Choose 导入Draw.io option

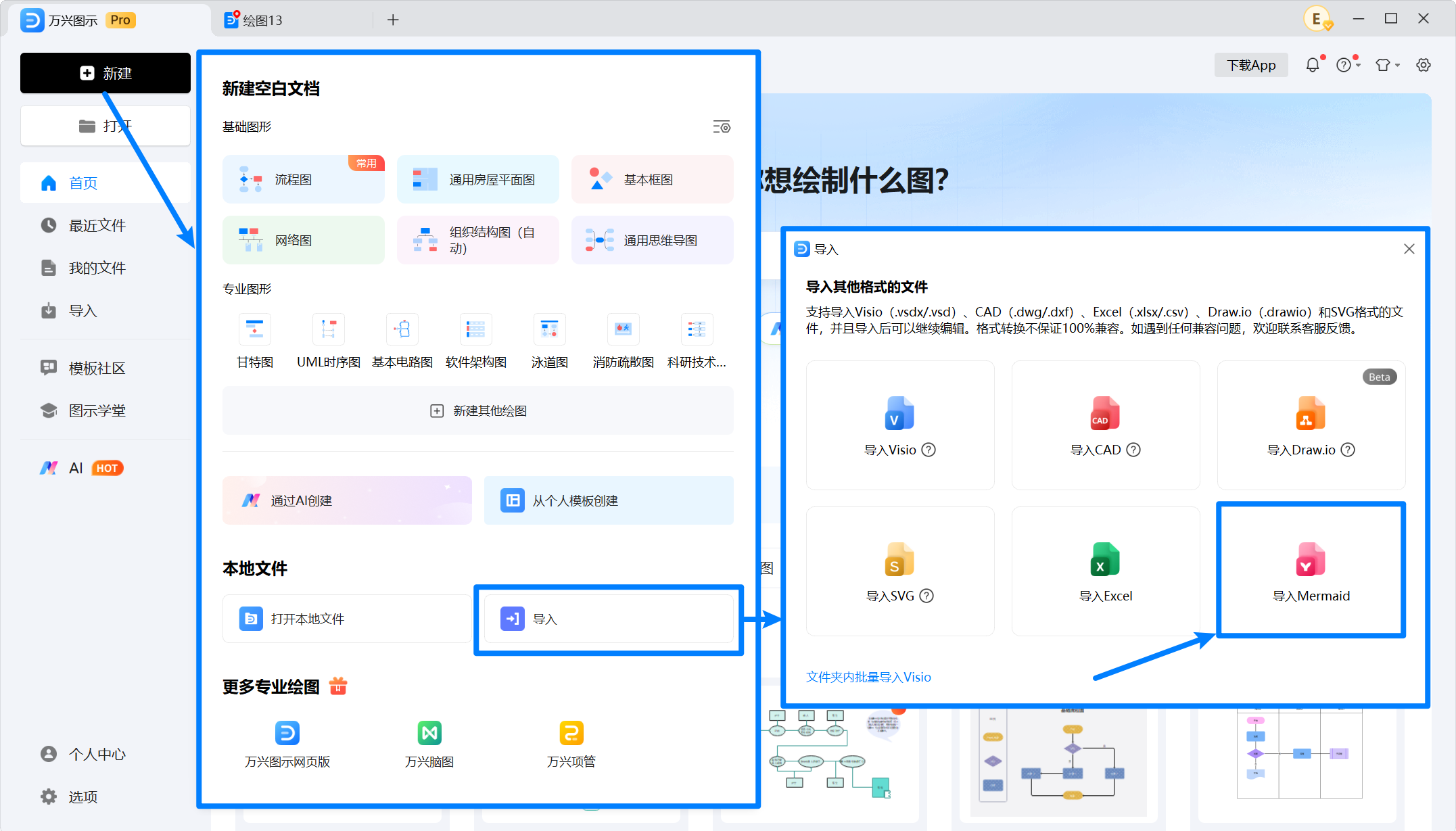[1311, 425]
